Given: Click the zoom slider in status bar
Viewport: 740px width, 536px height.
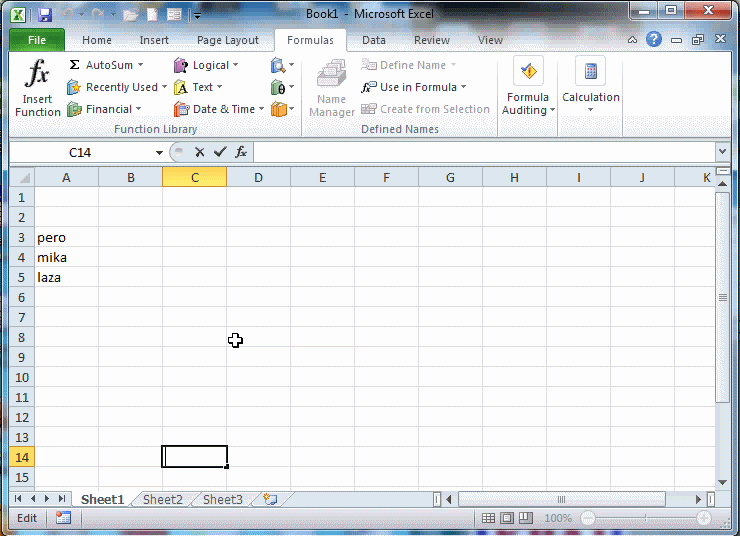Looking at the screenshot, I should point(646,518).
